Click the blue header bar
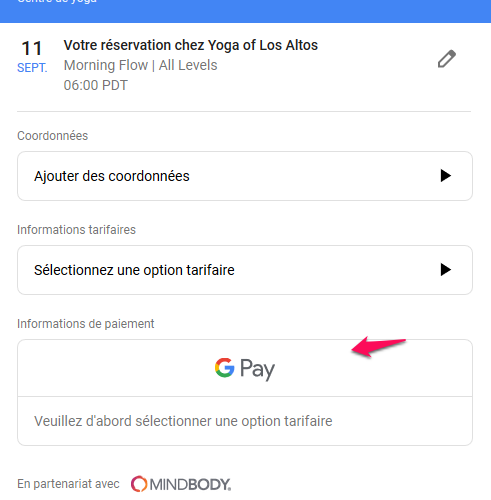 point(245,11)
